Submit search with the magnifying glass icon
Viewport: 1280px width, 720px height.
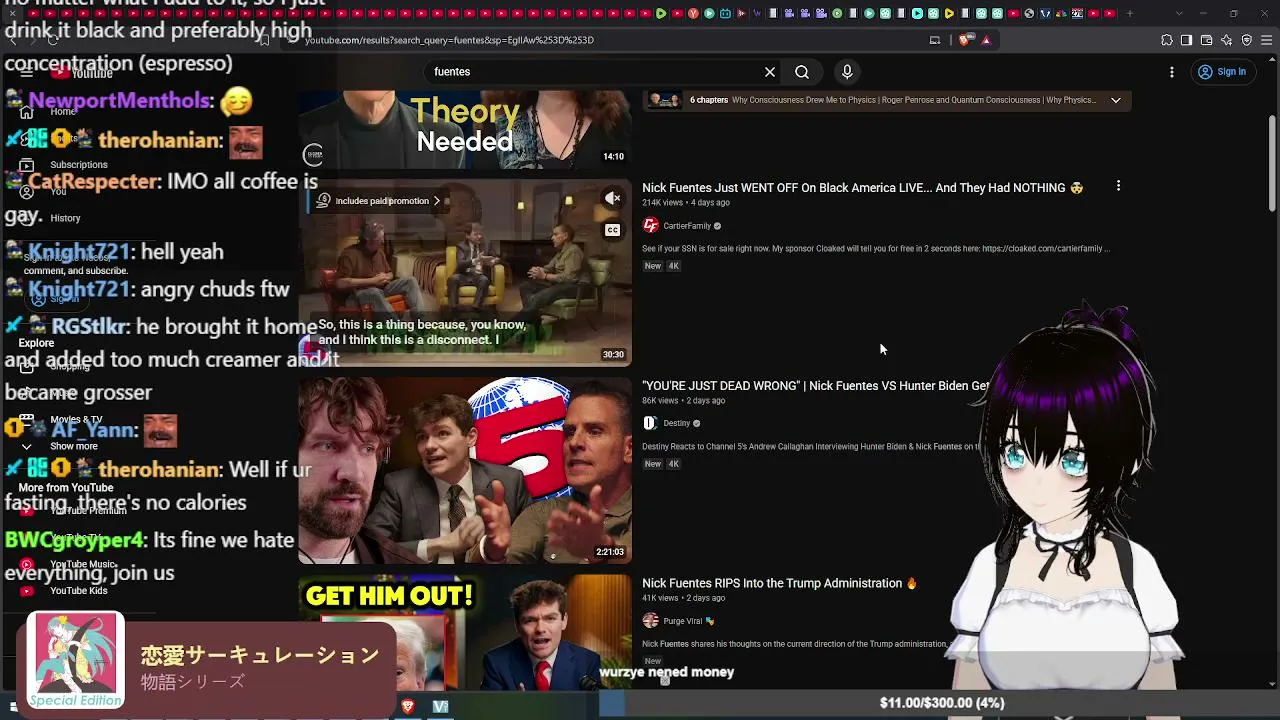pos(802,72)
